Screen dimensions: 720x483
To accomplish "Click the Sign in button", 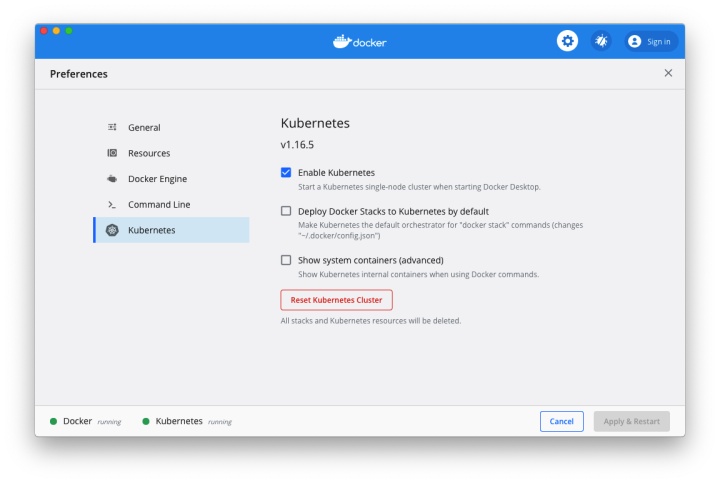I will (651, 41).
